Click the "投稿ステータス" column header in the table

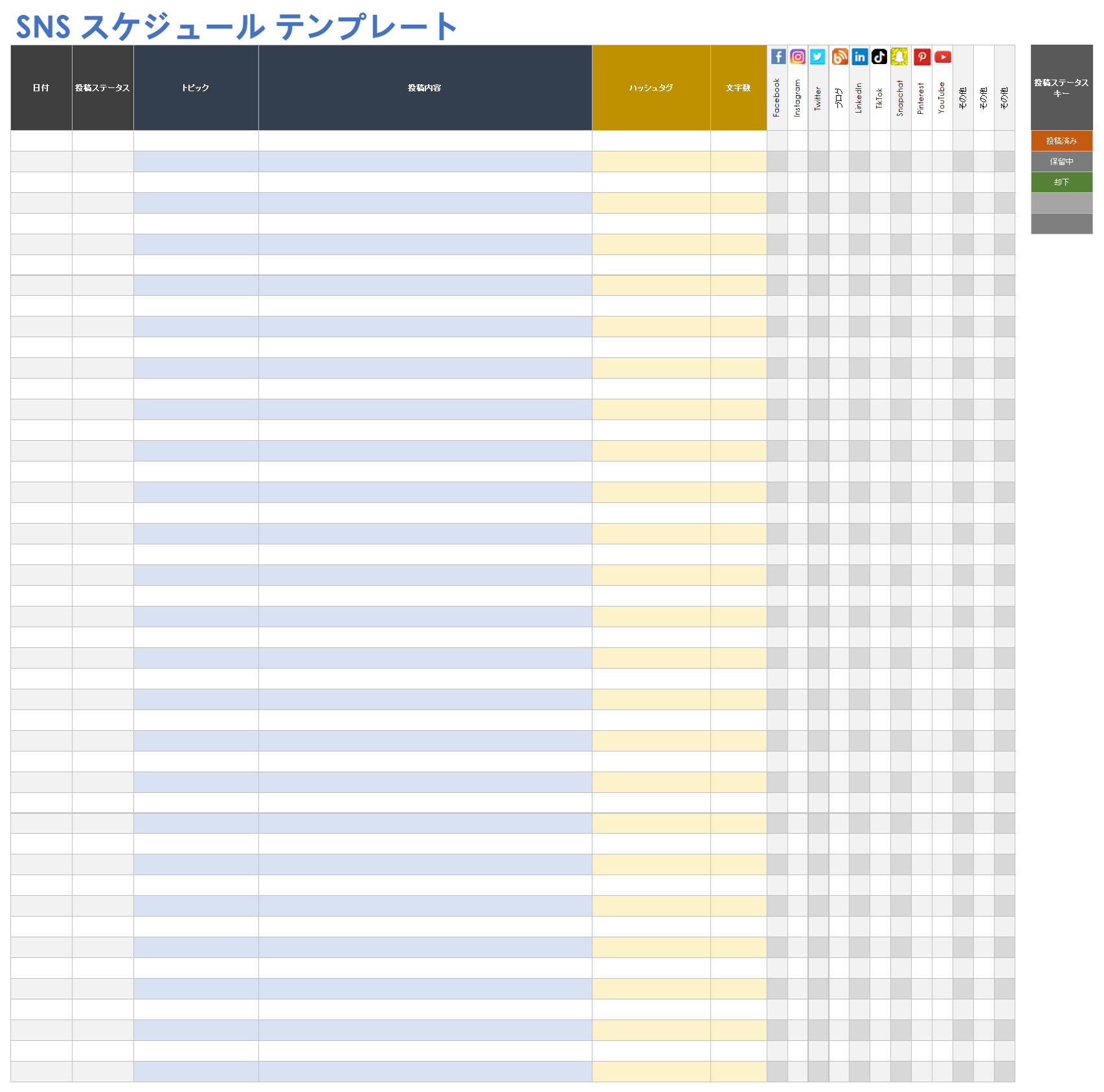(103, 88)
